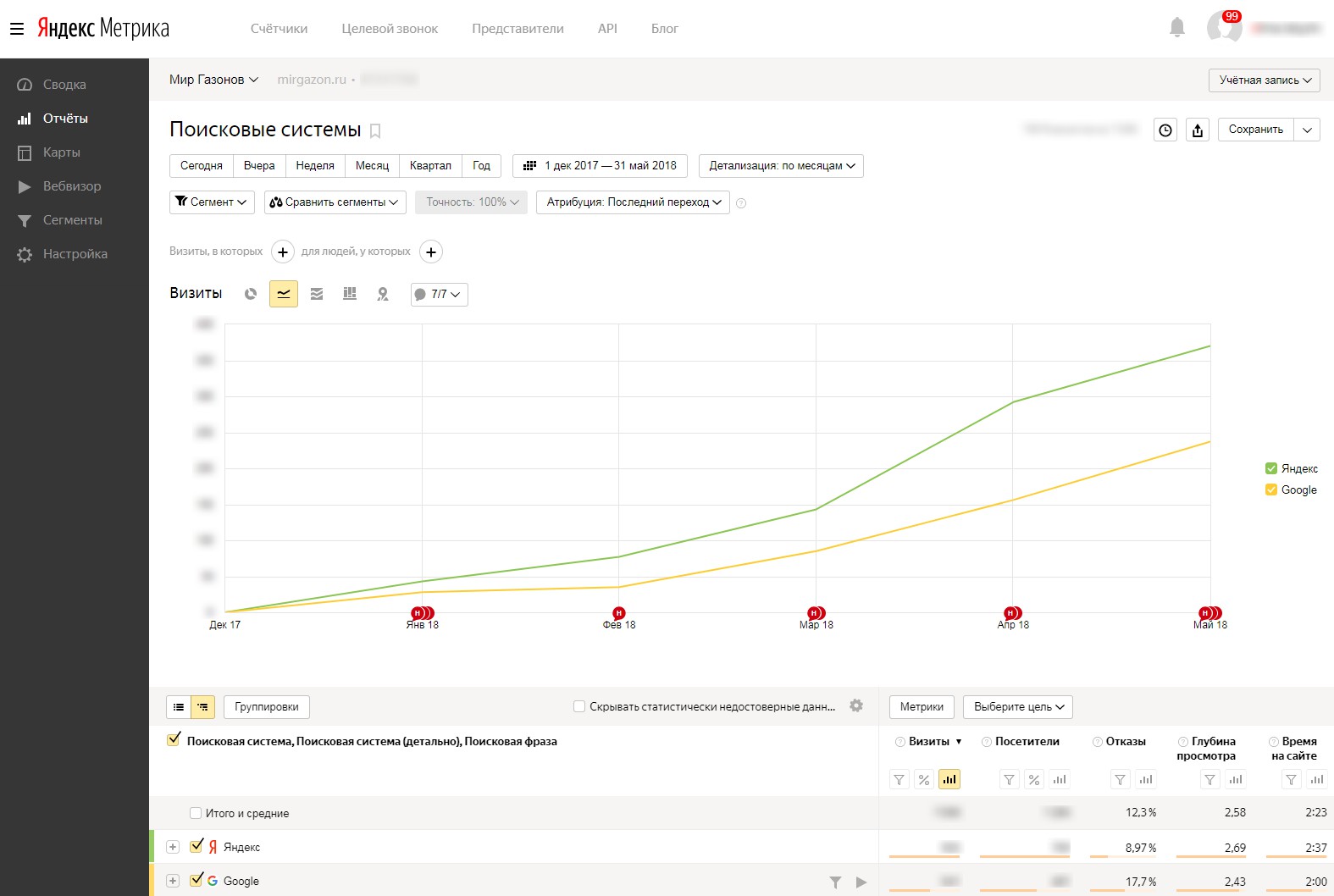1334x896 pixels.
Task: Open the Атрибуция: Последний переход dropdown
Action: (633, 202)
